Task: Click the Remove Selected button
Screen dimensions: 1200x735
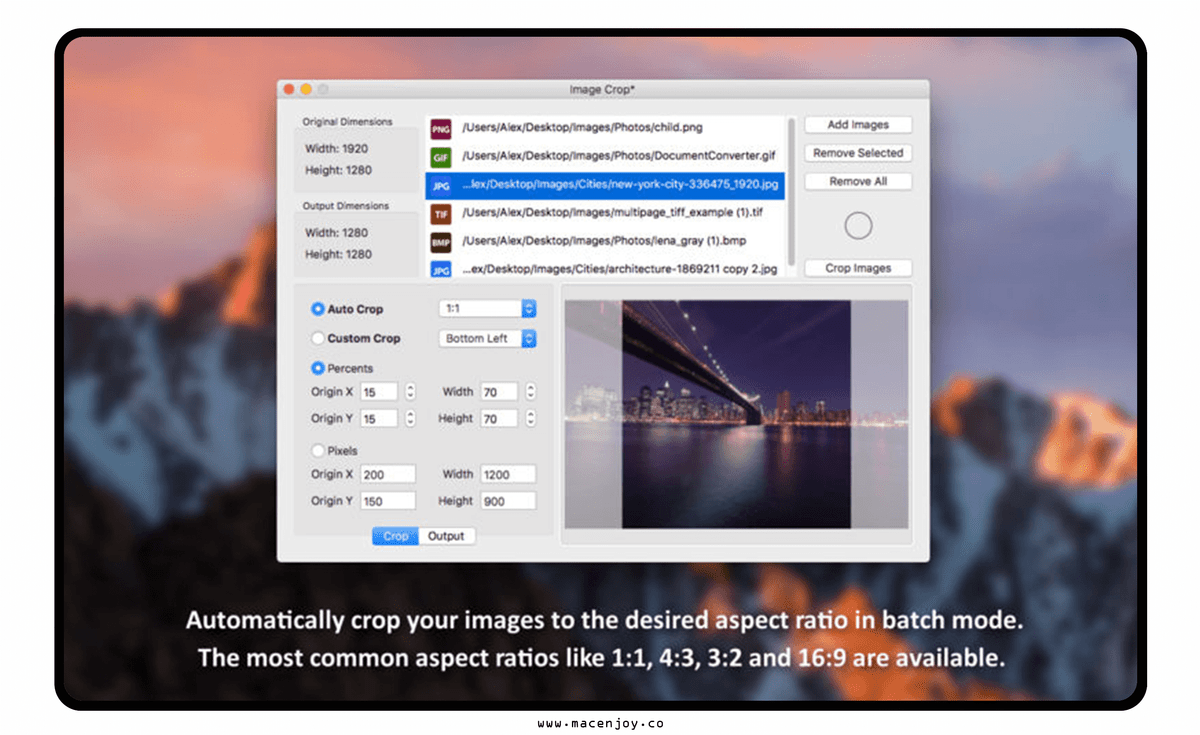Action: click(x=858, y=153)
